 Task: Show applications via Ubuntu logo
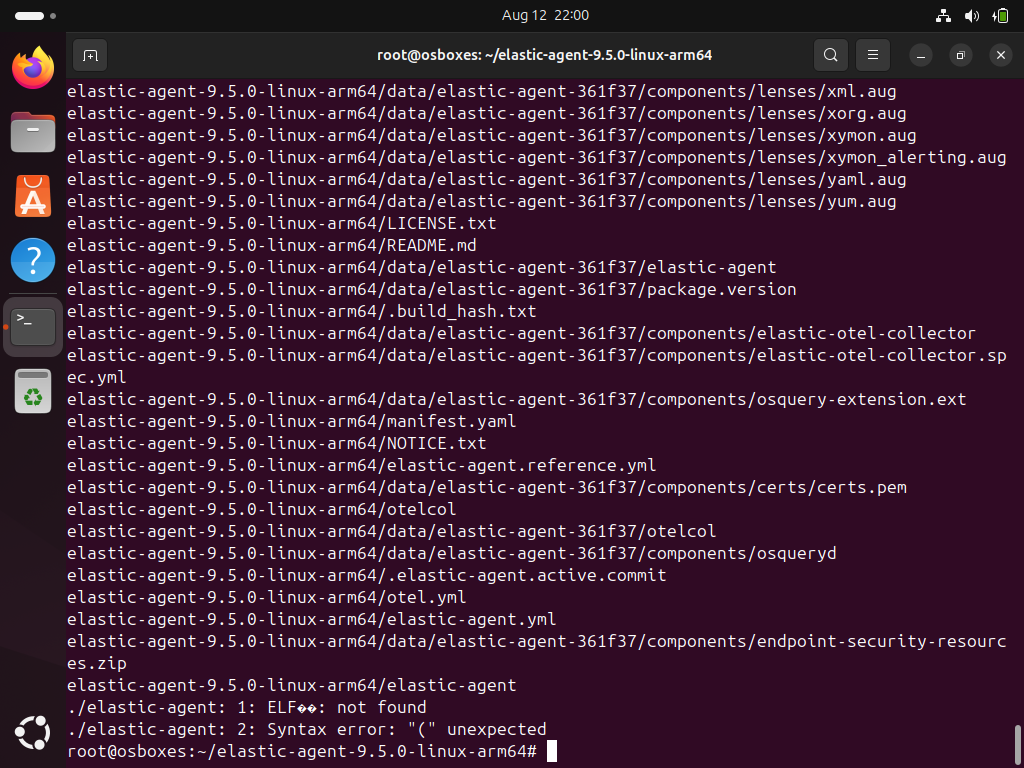point(33,732)
